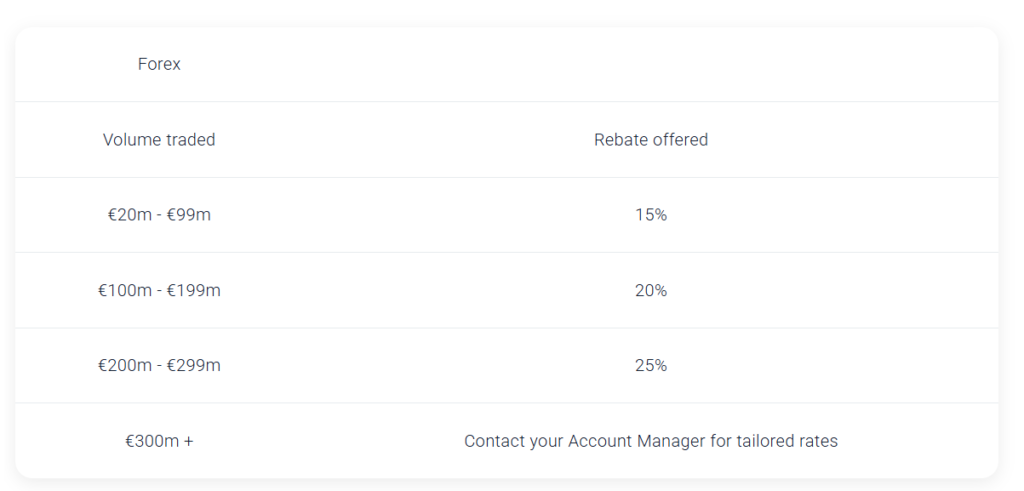1024x491 pixels.
Task: Click the €99m upper limit figure
Action: click(x=189, y=215)
